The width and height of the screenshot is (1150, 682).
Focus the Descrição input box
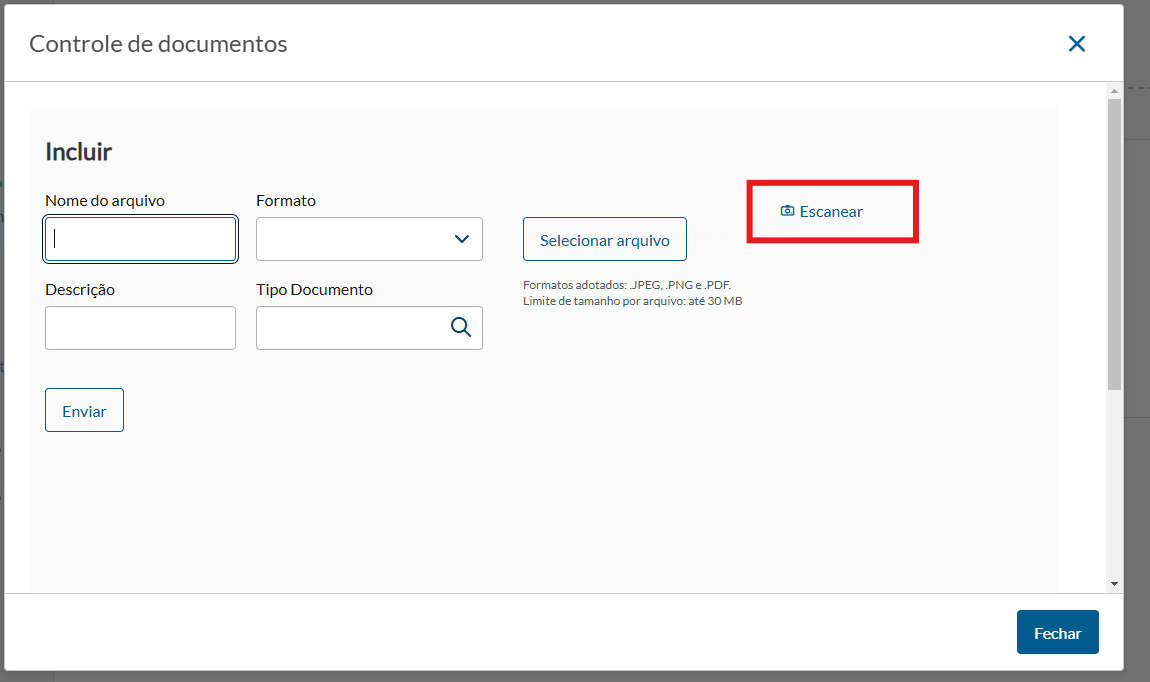coord(141,328)
